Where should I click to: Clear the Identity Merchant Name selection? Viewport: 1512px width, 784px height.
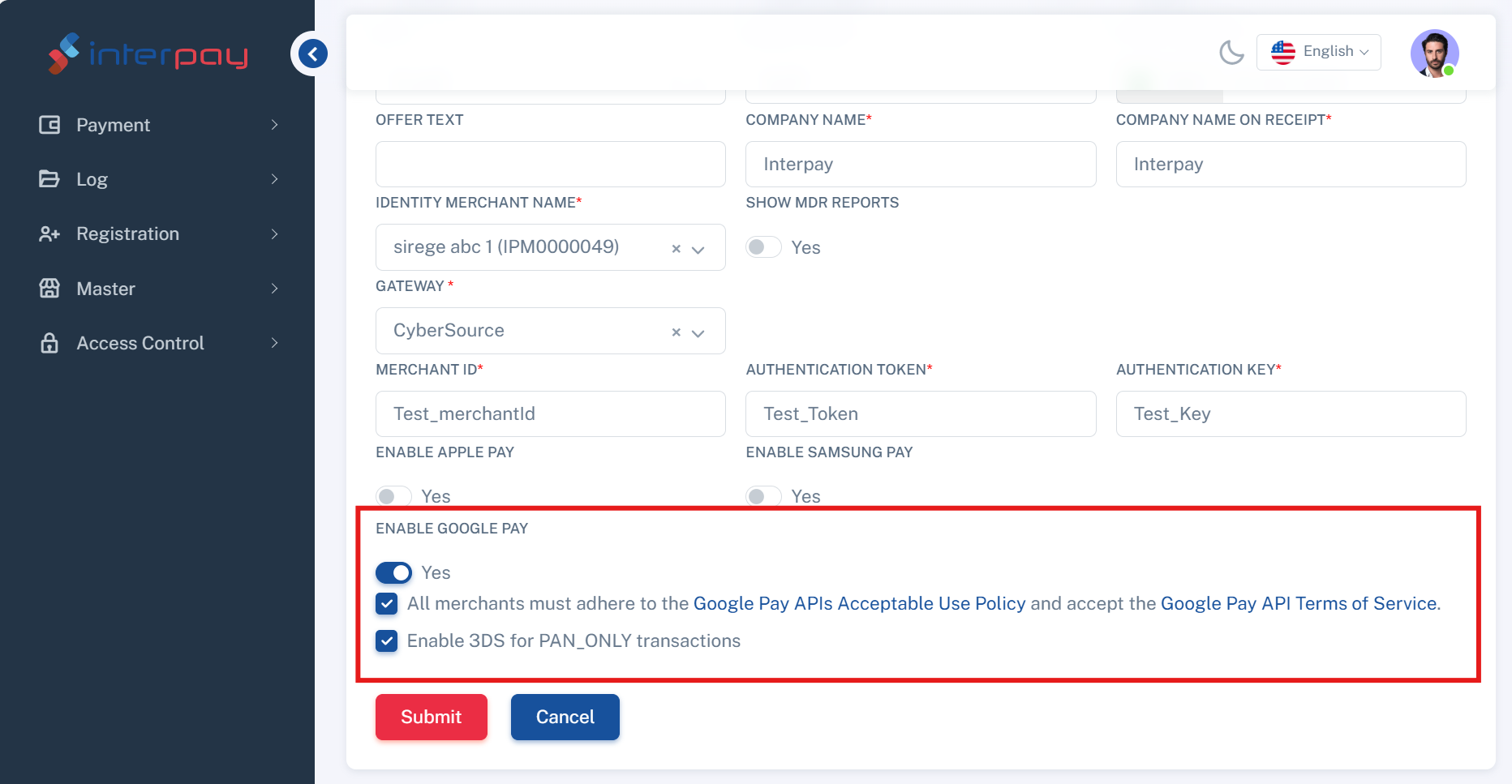676,249
